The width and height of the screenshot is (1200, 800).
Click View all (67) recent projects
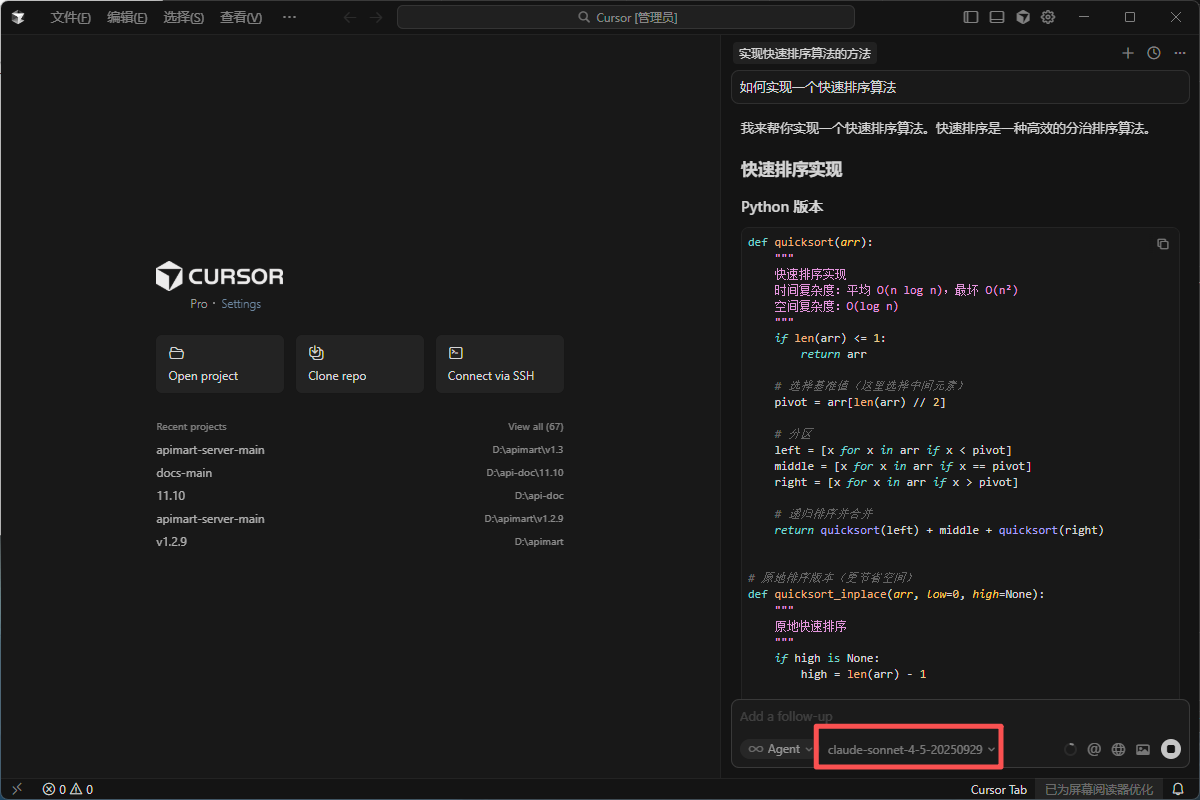click(536, 427)
